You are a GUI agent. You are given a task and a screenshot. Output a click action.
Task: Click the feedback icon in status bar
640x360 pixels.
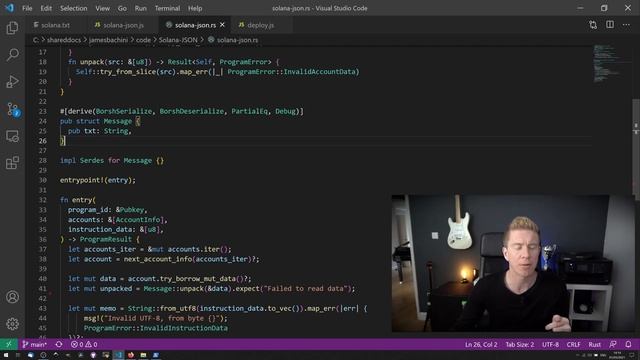coord(613,344)
